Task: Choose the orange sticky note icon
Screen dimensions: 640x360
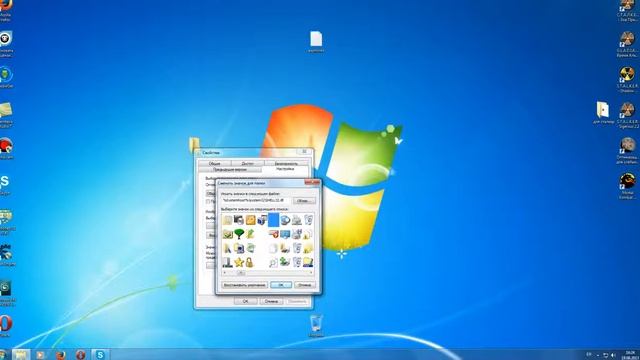Action: [250, 220]
